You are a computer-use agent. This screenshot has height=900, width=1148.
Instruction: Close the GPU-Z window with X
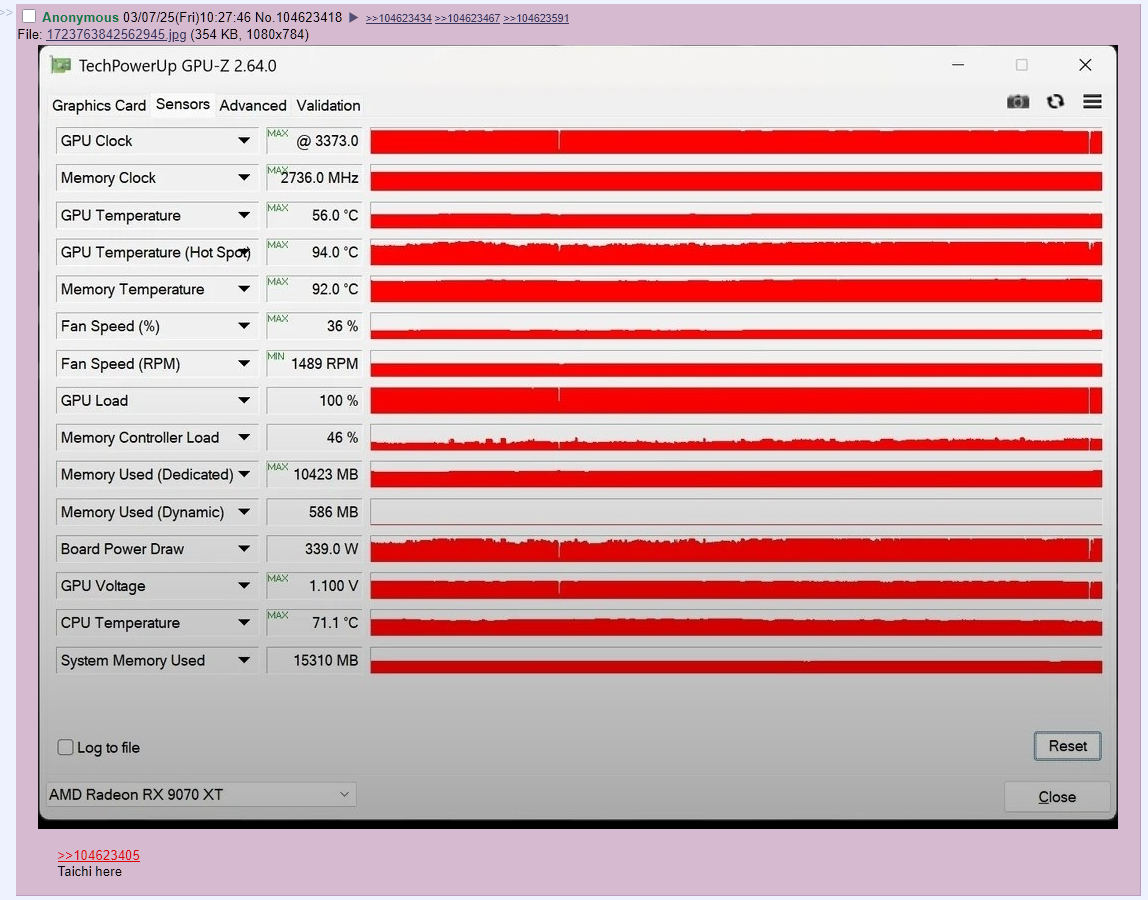click(1085, 64)
